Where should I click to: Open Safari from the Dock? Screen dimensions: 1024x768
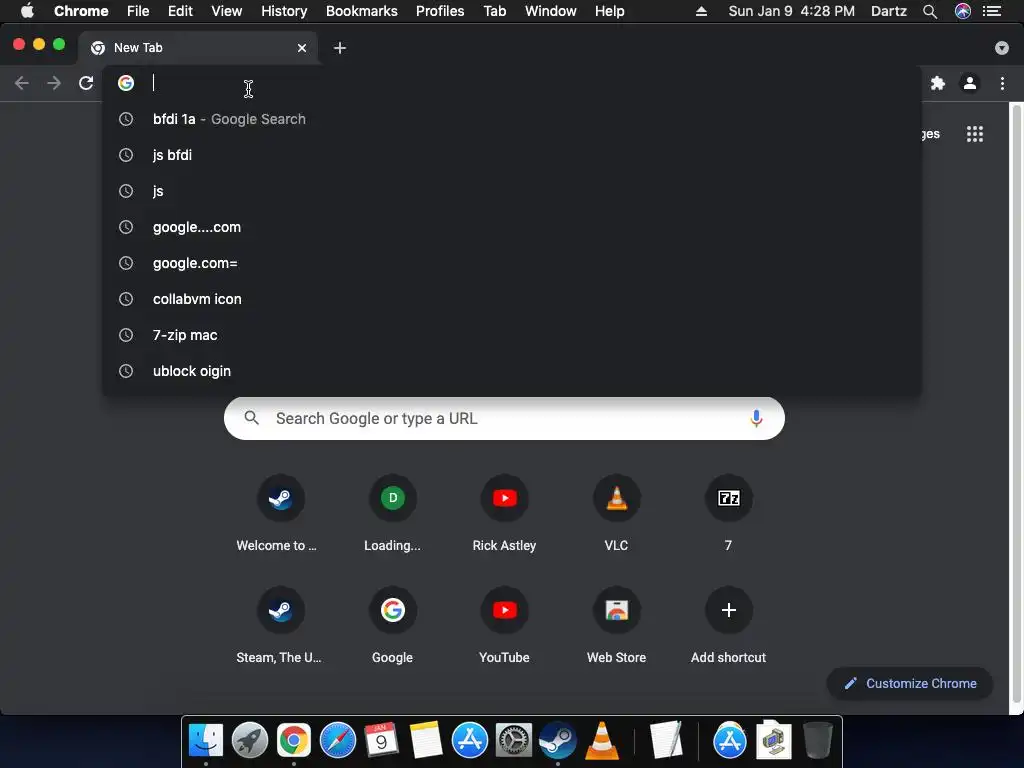click(338, 740)
